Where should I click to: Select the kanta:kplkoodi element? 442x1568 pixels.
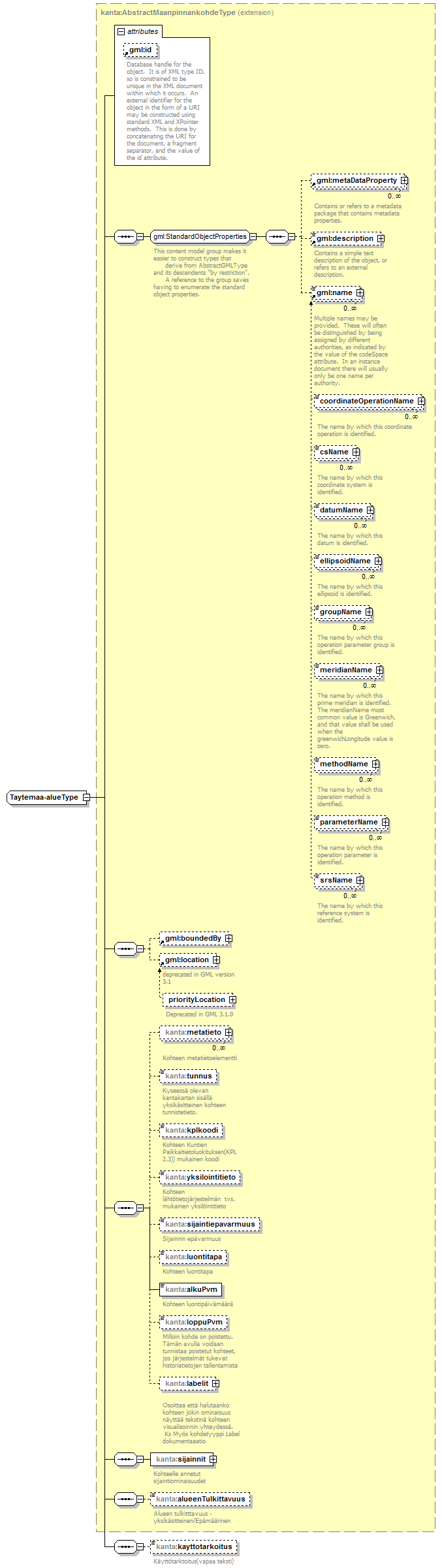coord(191,1130)
